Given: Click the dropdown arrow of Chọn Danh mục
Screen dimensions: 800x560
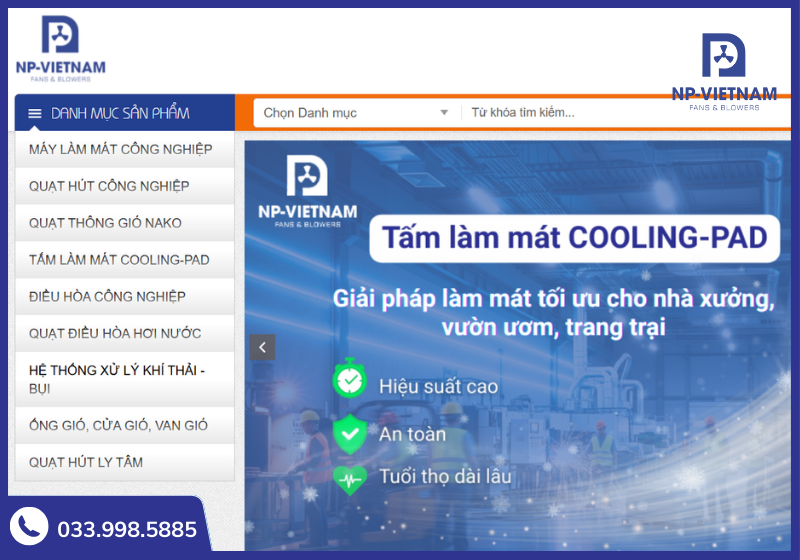Looking at the screenshot, I should [444, 113].
